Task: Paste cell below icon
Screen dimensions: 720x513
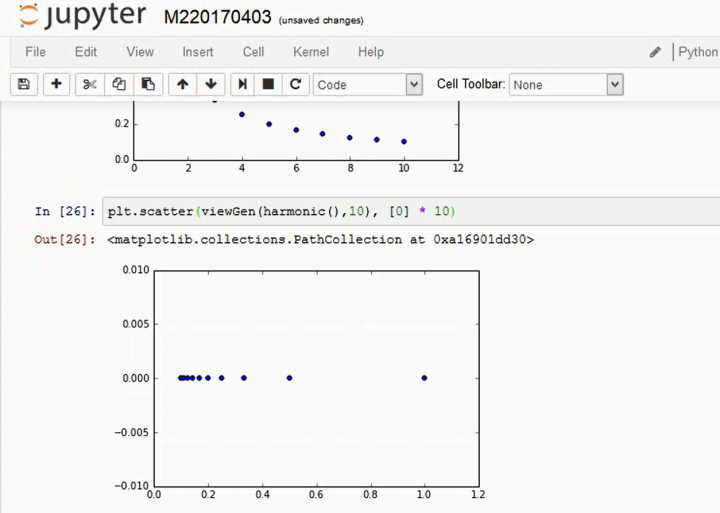Action: (x=148, y=85)
